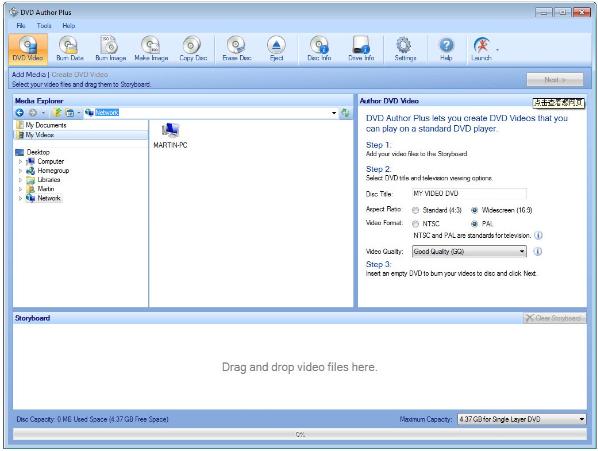598x451 pixels.
Task: Click the Launch toolbar icon
Action: (x=481, y=49)
